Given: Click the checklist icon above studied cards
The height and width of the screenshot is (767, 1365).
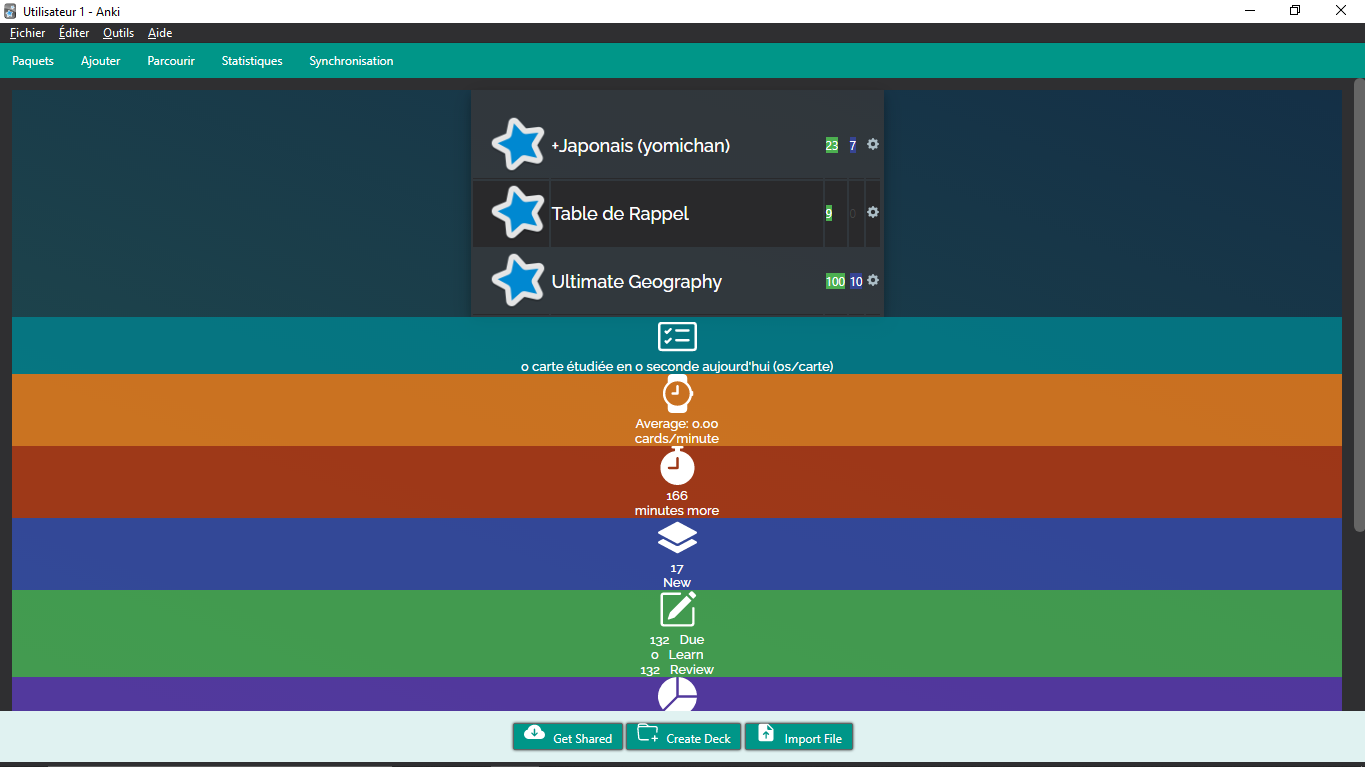Looking at the screenshot, I should tap(677, 336).
